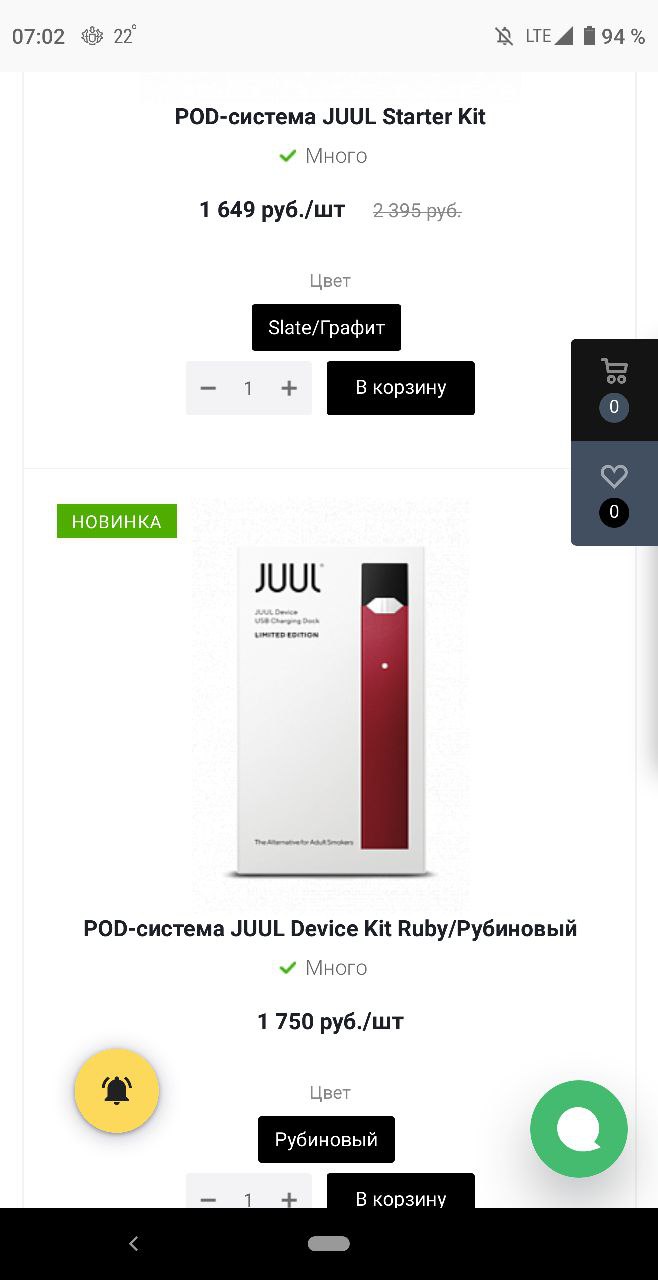Open the shopping cart icon in side panel
Viewport: 658px width, 1280px height.
(x=614, y=390)
